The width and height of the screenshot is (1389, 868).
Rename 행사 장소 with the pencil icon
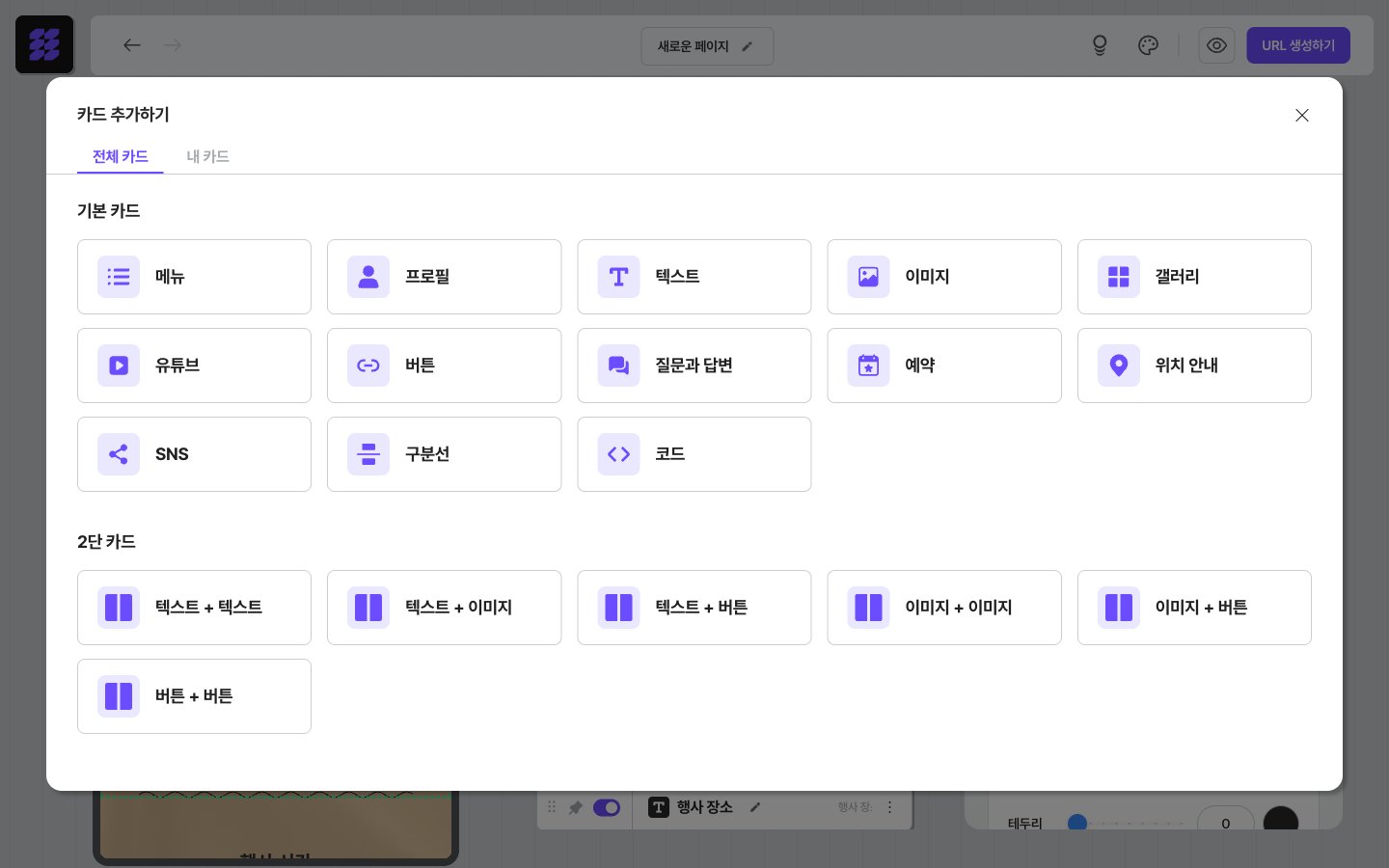755,807
